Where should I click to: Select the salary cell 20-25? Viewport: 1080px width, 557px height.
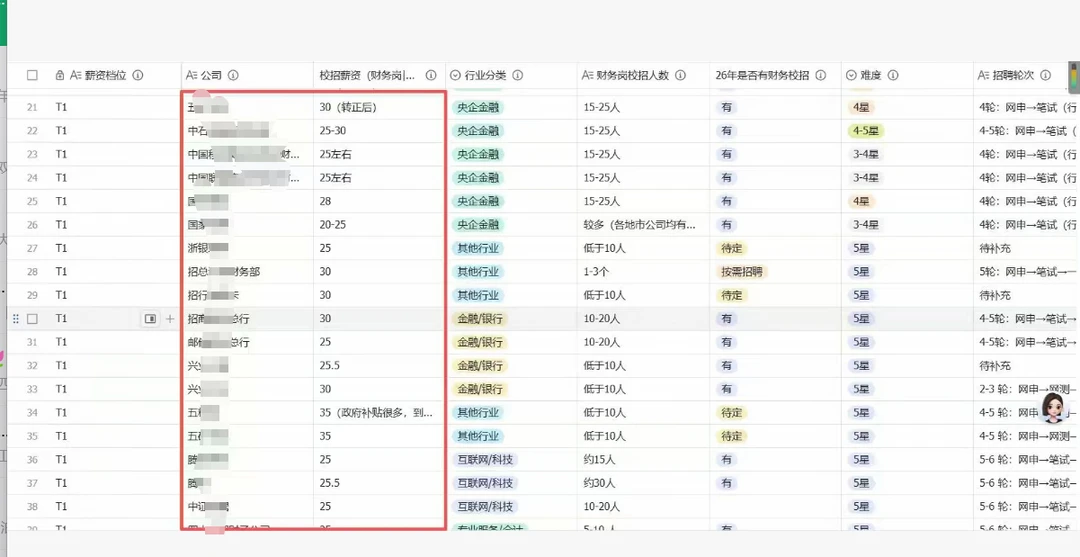click(380, 224)
